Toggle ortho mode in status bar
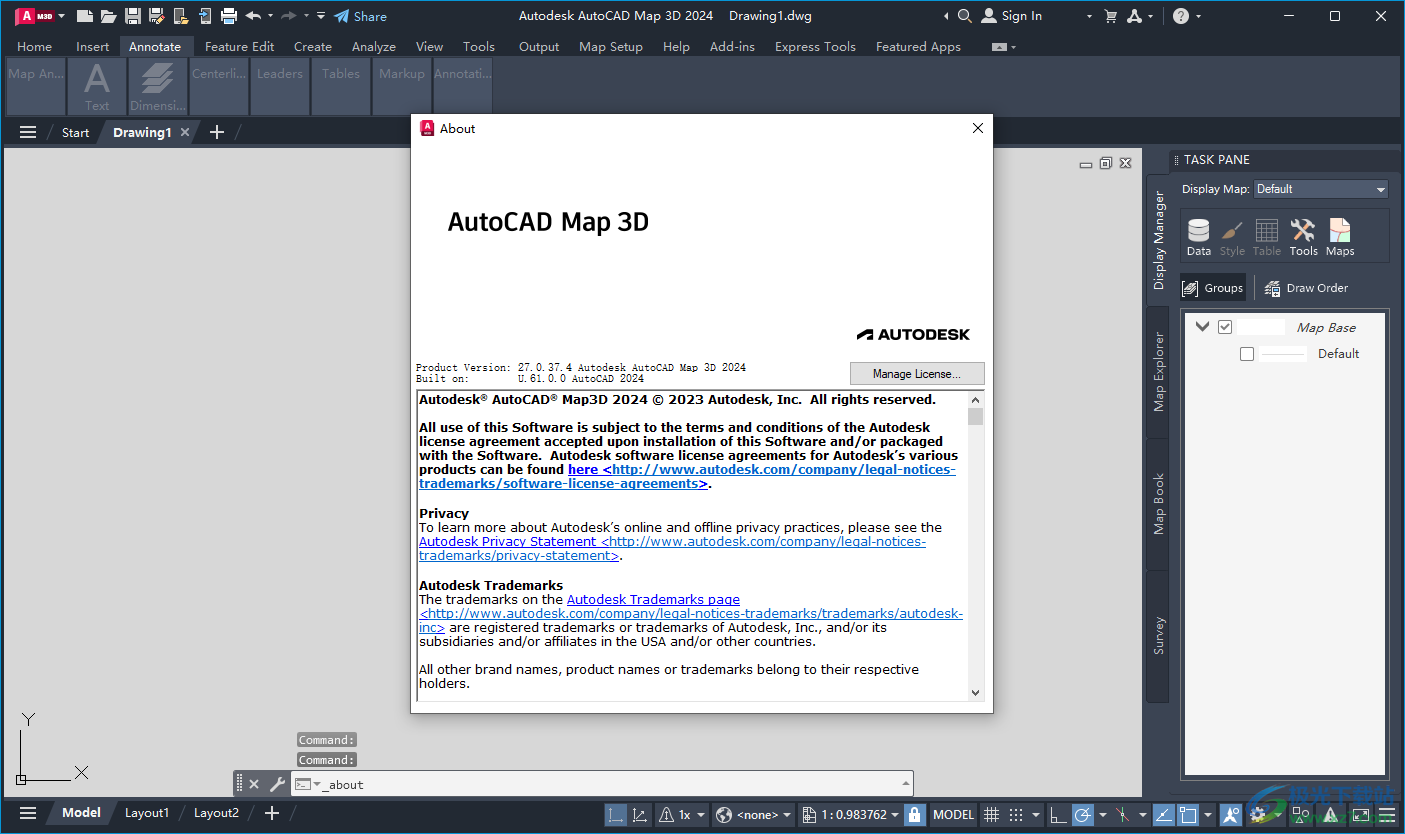1405x834 pixels. point(1058,814)
